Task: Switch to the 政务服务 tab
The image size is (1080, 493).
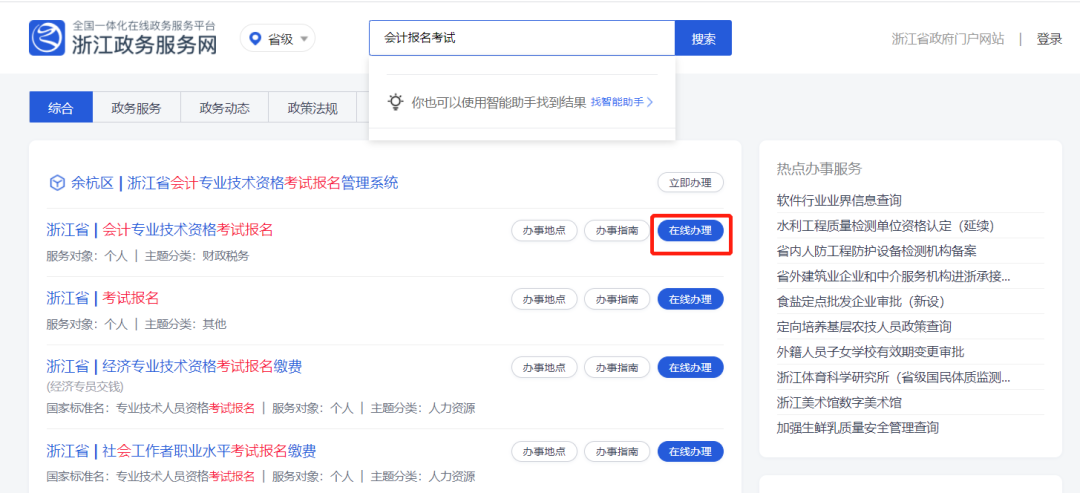Action: 135,108
